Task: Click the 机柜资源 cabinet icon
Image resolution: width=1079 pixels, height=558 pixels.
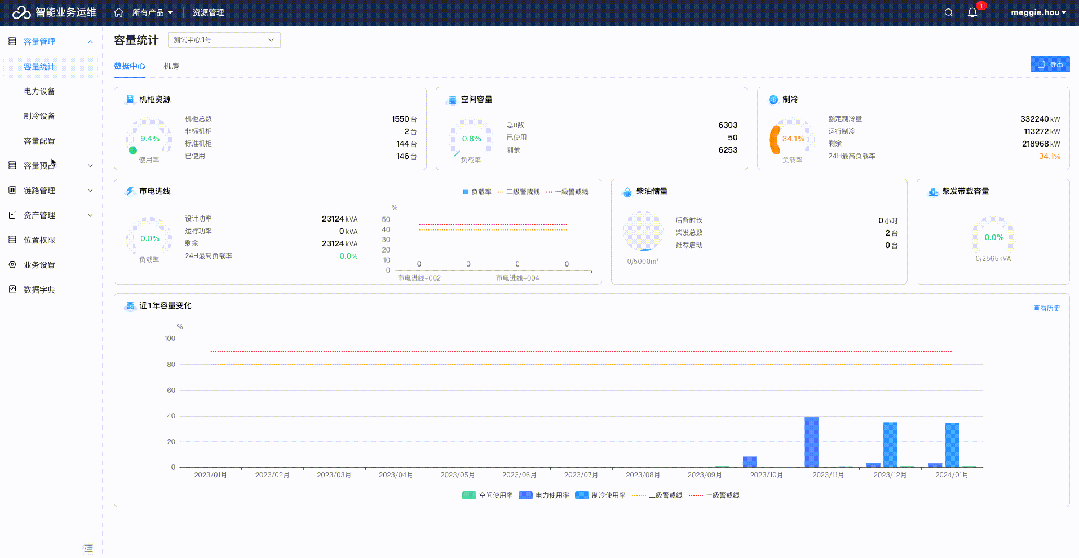Action: click(131, 100)
